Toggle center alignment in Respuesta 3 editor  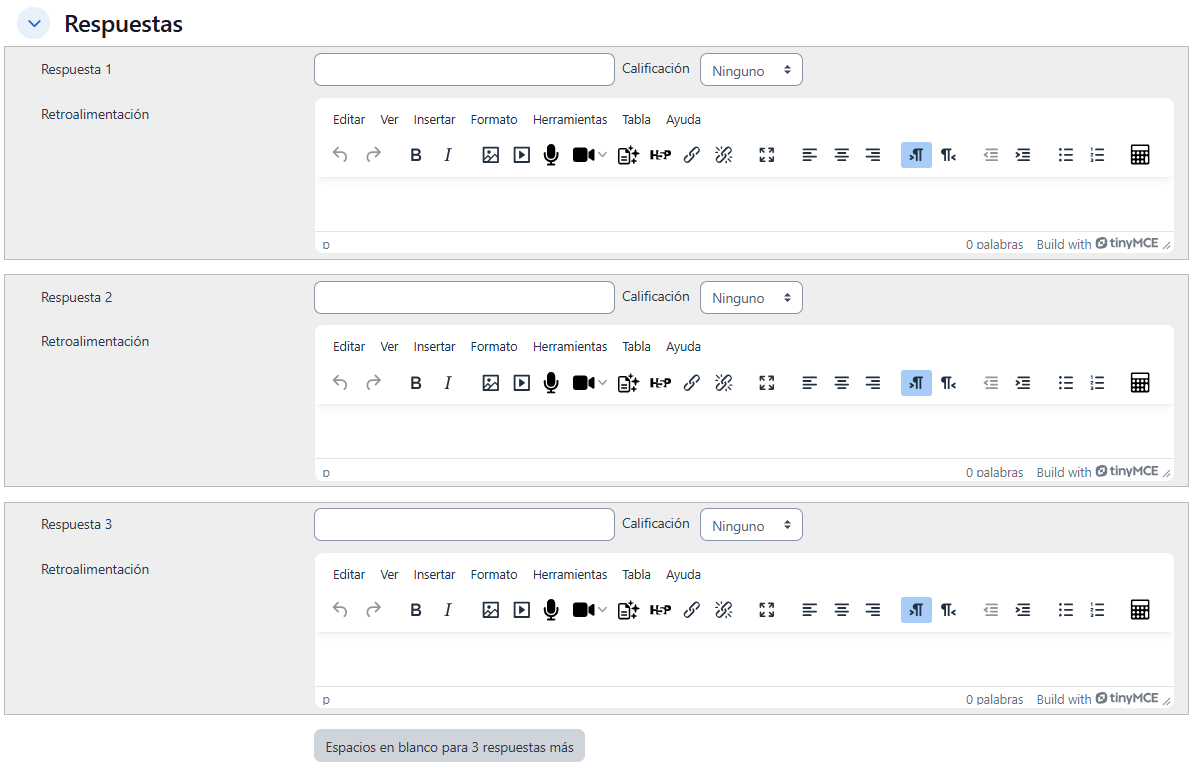point(842,610)
